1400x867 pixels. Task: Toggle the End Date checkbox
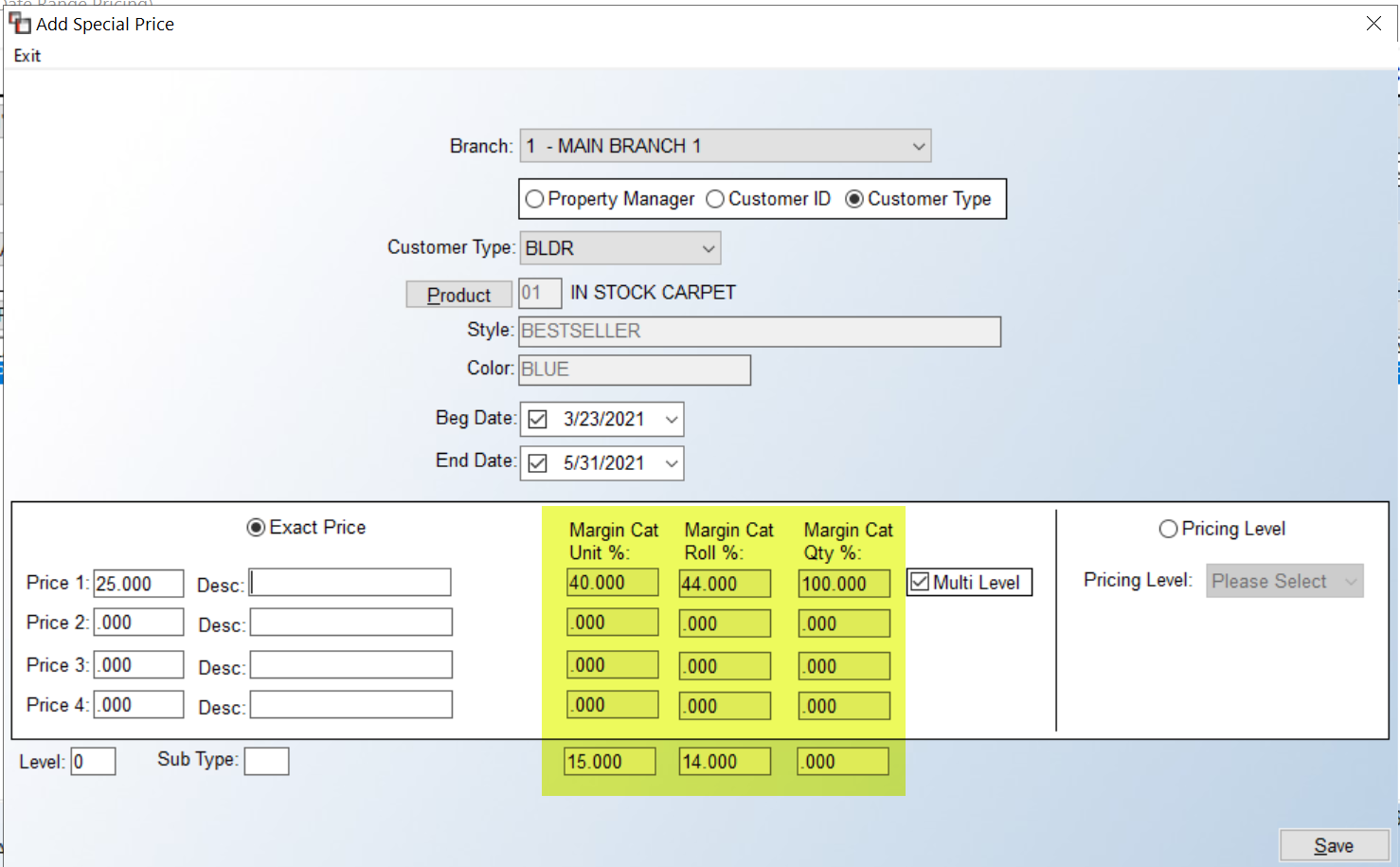(538, 463)
